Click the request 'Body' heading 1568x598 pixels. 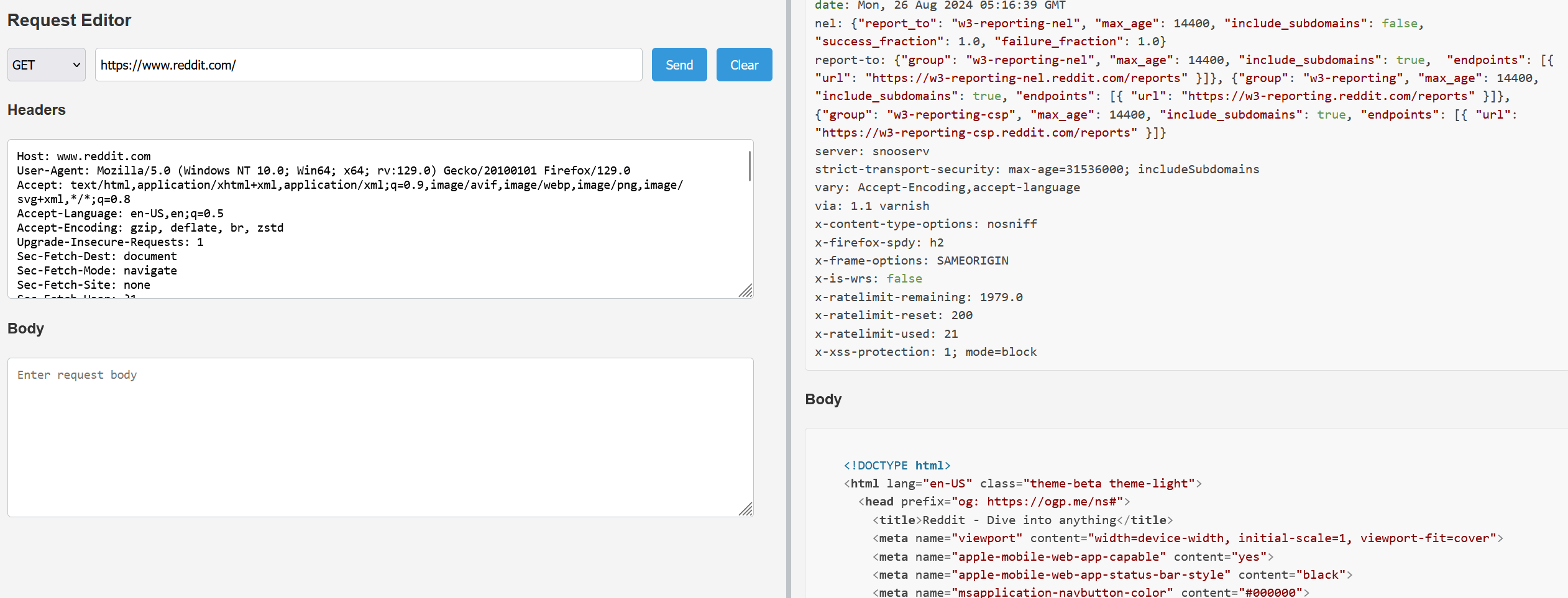(25, 328)
